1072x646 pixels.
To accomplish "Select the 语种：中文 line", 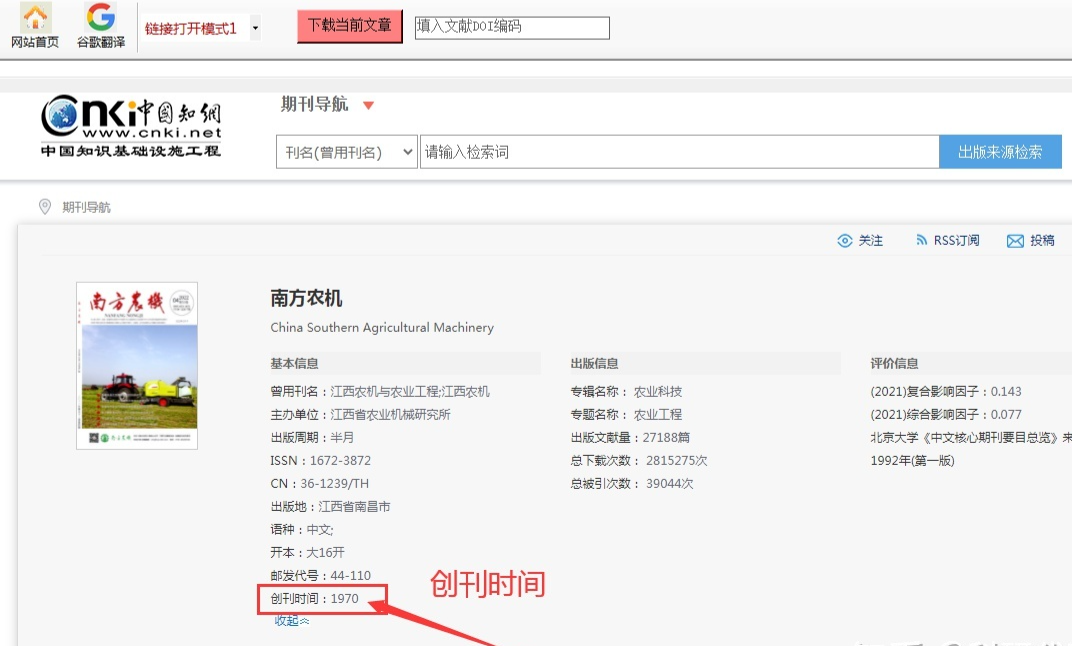I will click(x=302, y=530).
